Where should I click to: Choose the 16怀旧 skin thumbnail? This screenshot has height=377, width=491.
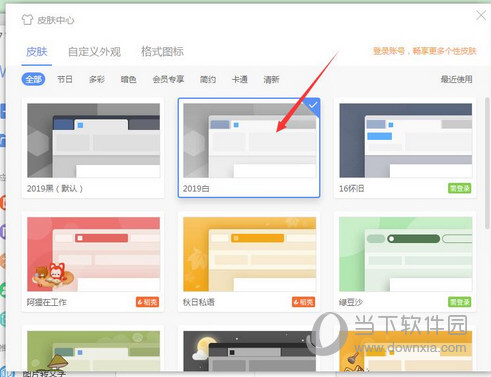[x=406, y=140]
